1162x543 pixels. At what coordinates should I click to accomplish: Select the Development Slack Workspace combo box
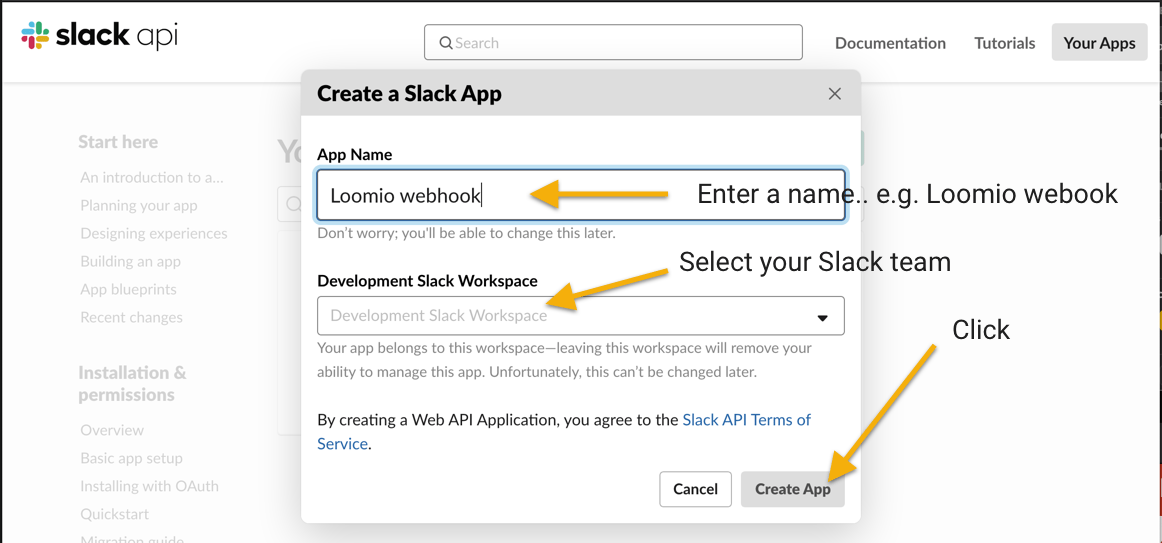coord(580,316)
